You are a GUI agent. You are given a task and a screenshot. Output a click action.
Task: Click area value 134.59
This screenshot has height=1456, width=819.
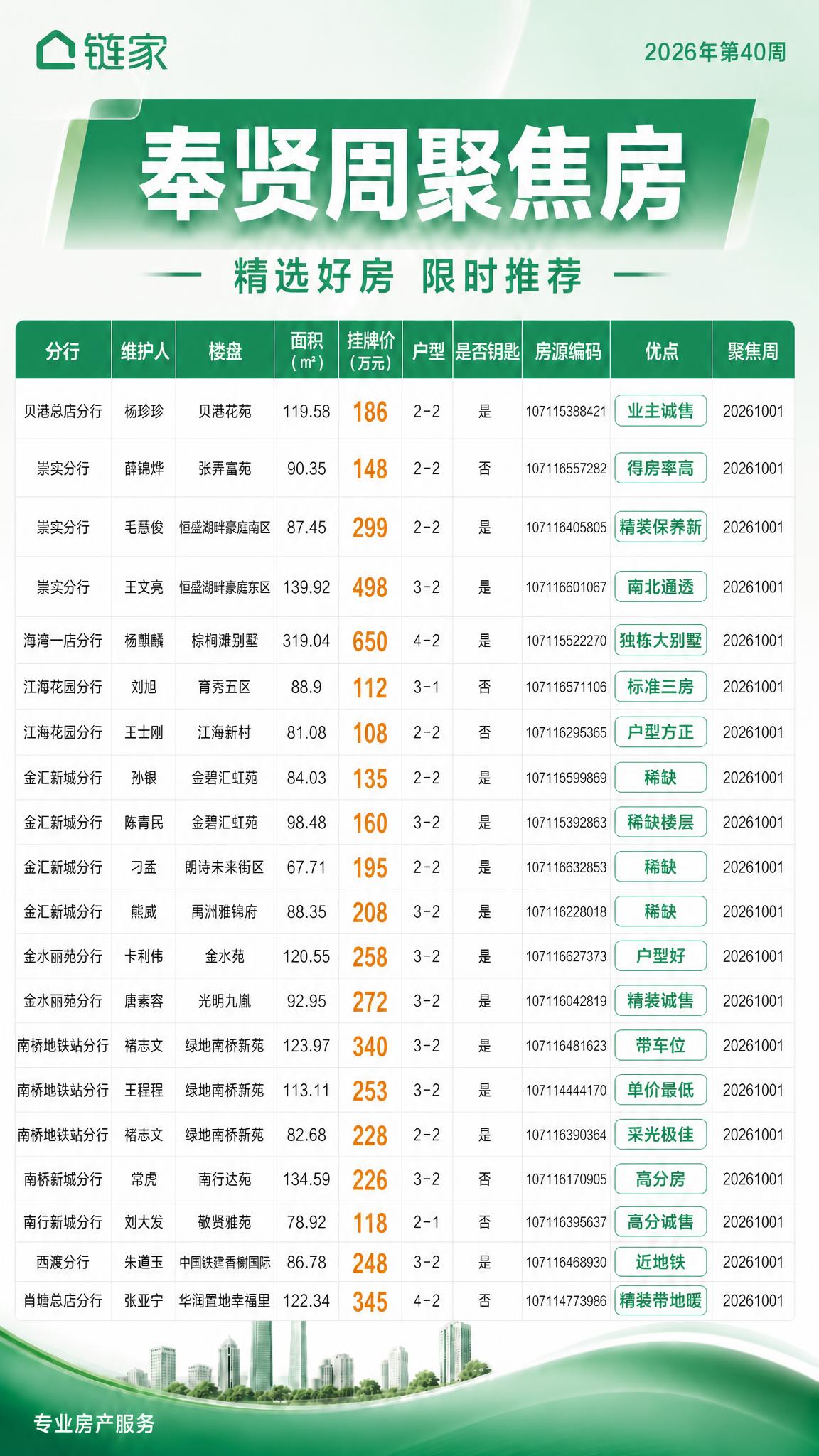(x=306, y=1179)
